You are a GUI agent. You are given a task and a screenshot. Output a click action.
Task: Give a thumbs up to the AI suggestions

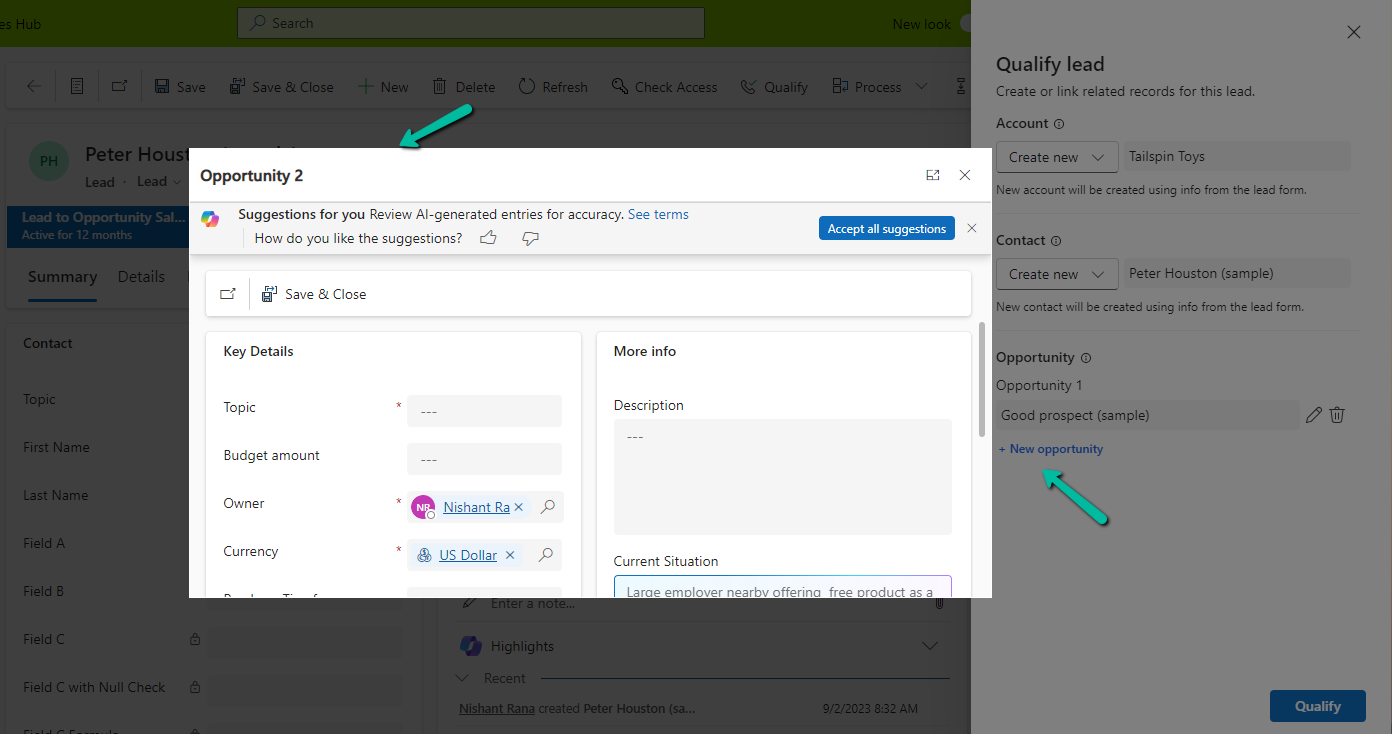pos(488,238)
